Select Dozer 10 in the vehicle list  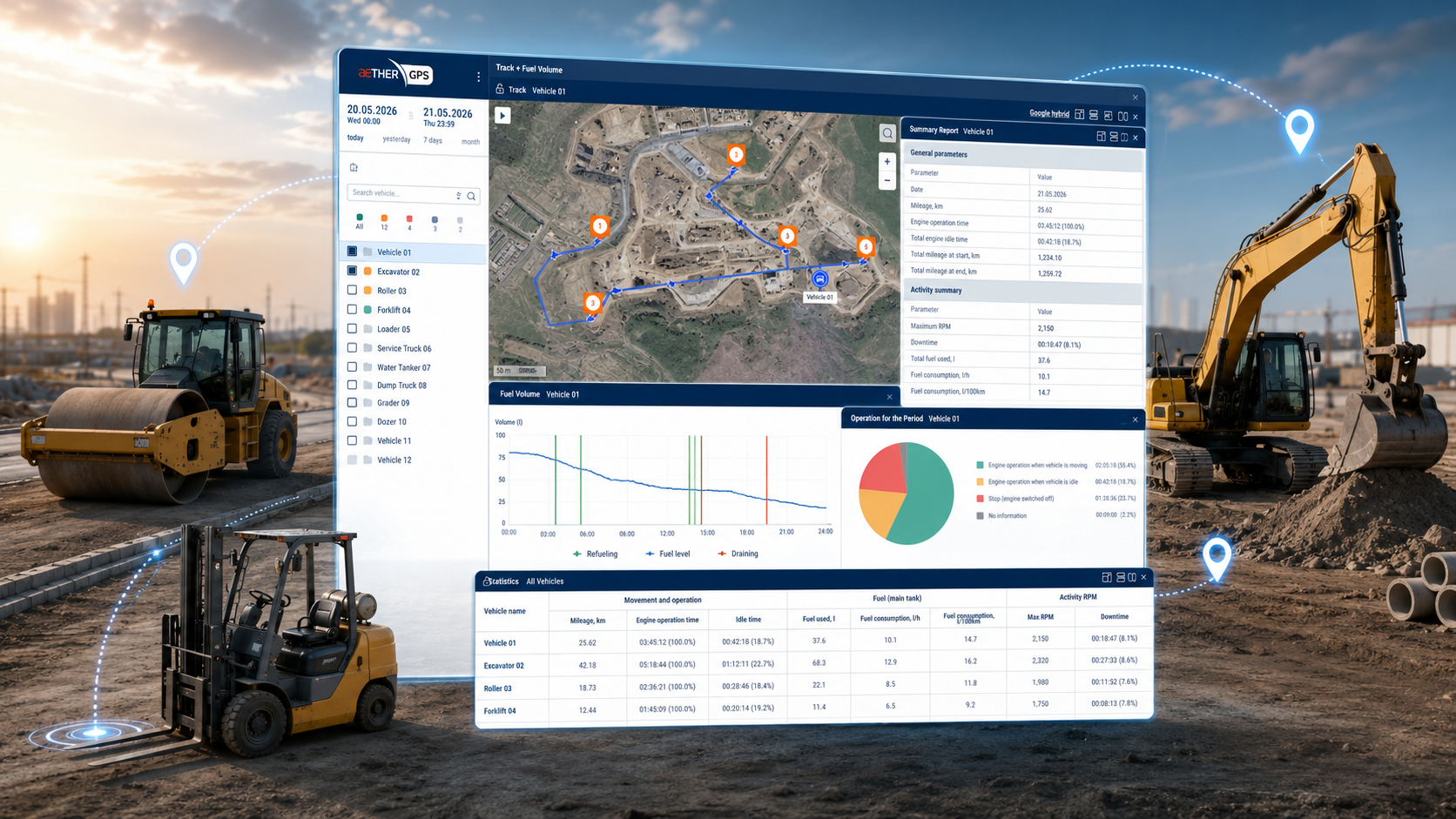tap(391, 421)
